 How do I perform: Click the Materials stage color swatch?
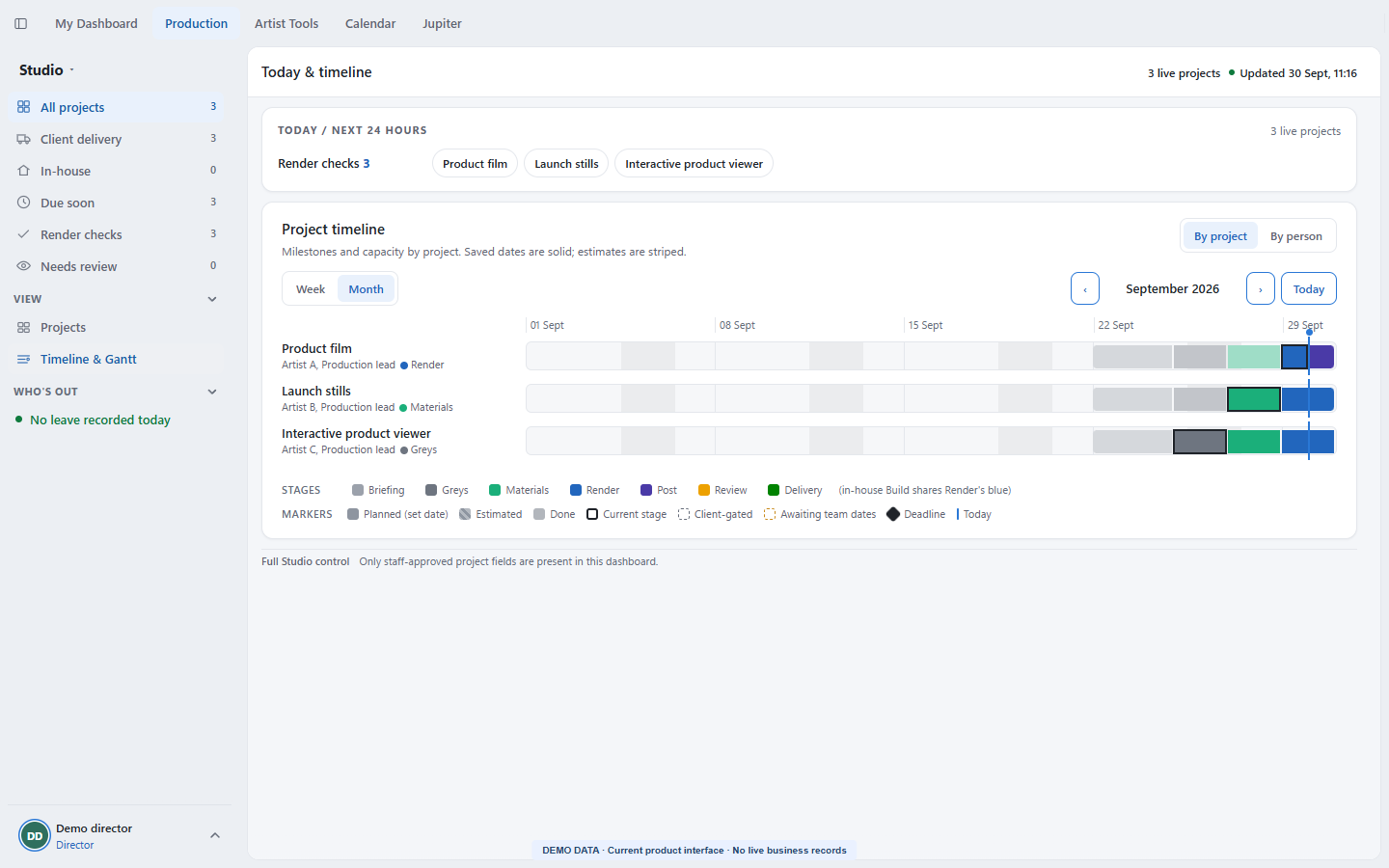pyautogui.click(x=495, y=490)
